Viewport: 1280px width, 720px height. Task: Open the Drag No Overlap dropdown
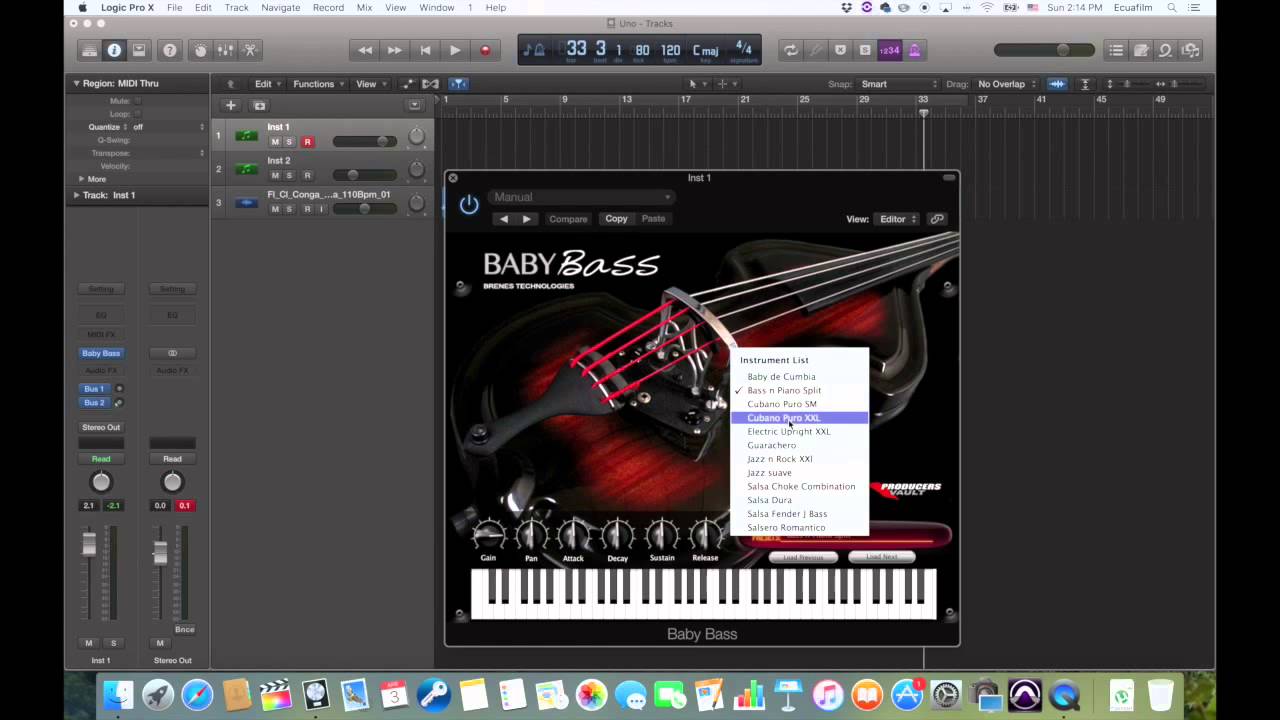tap(1007, 84)
